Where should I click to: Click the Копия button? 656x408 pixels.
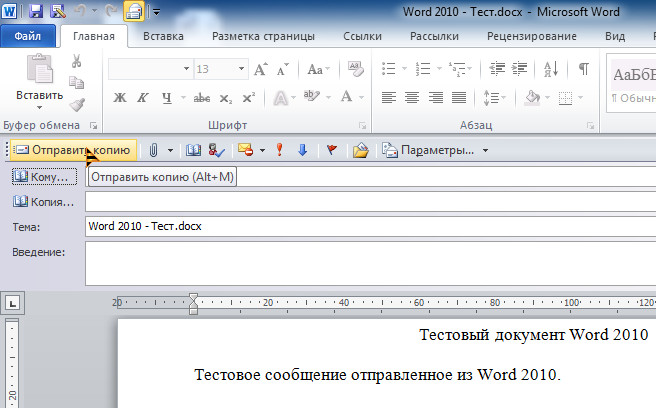(44, 202)
